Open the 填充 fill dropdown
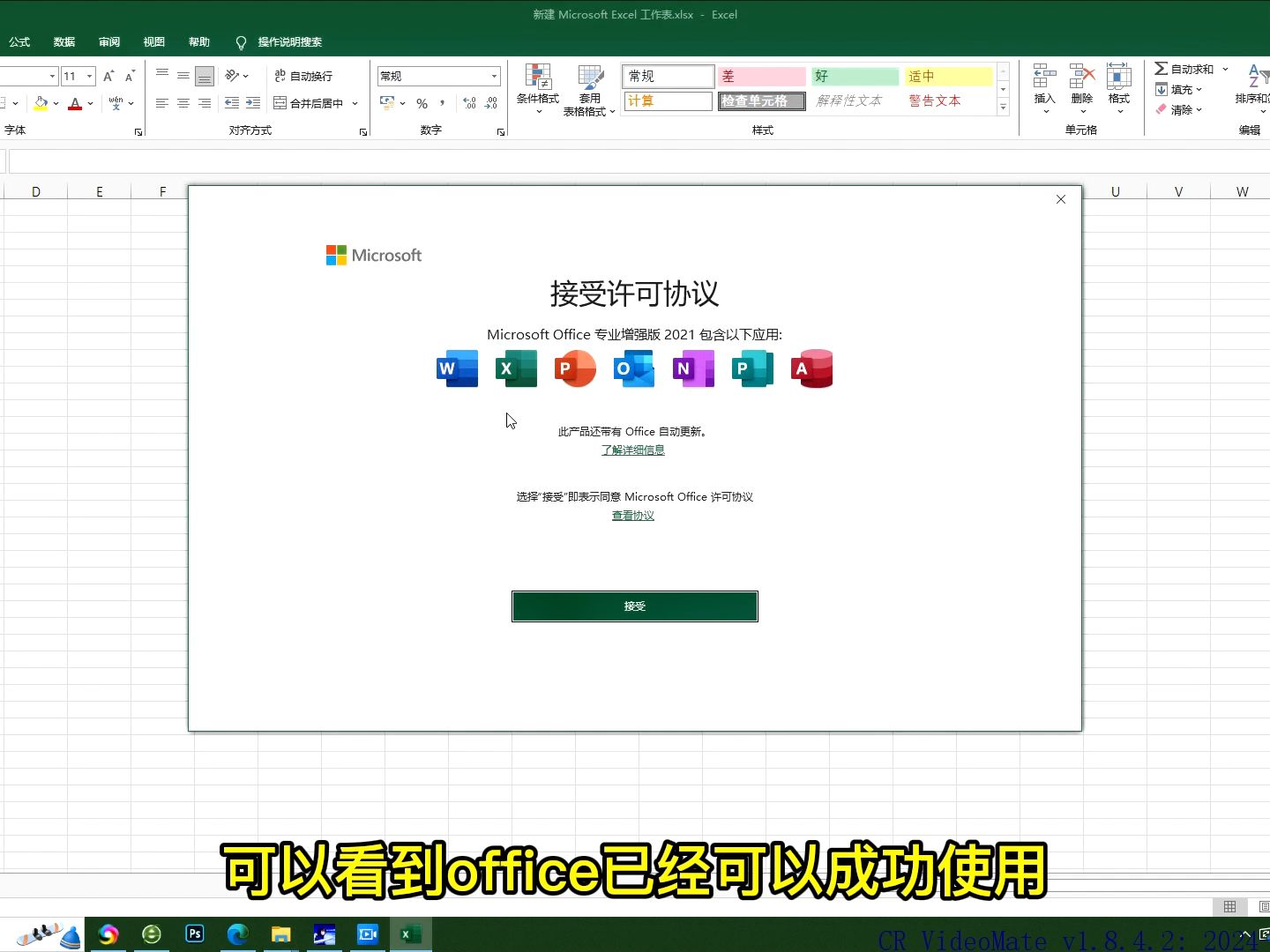This screenshot has width=1270, height=952. (1179, 89)
